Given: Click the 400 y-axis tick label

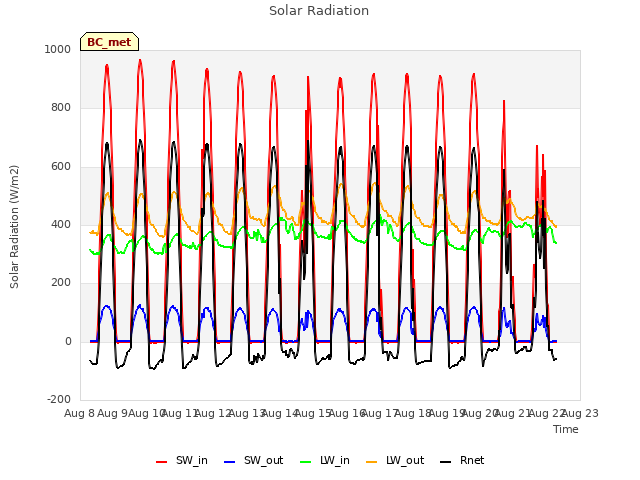Looking at the screenshot, I should click(x=61, y=224).
